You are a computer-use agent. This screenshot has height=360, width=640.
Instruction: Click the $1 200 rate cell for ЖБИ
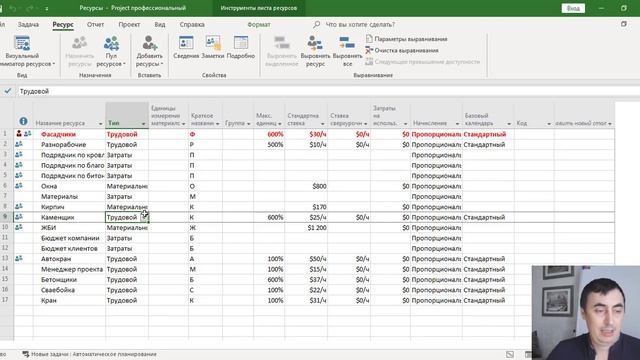click(306, 228)
